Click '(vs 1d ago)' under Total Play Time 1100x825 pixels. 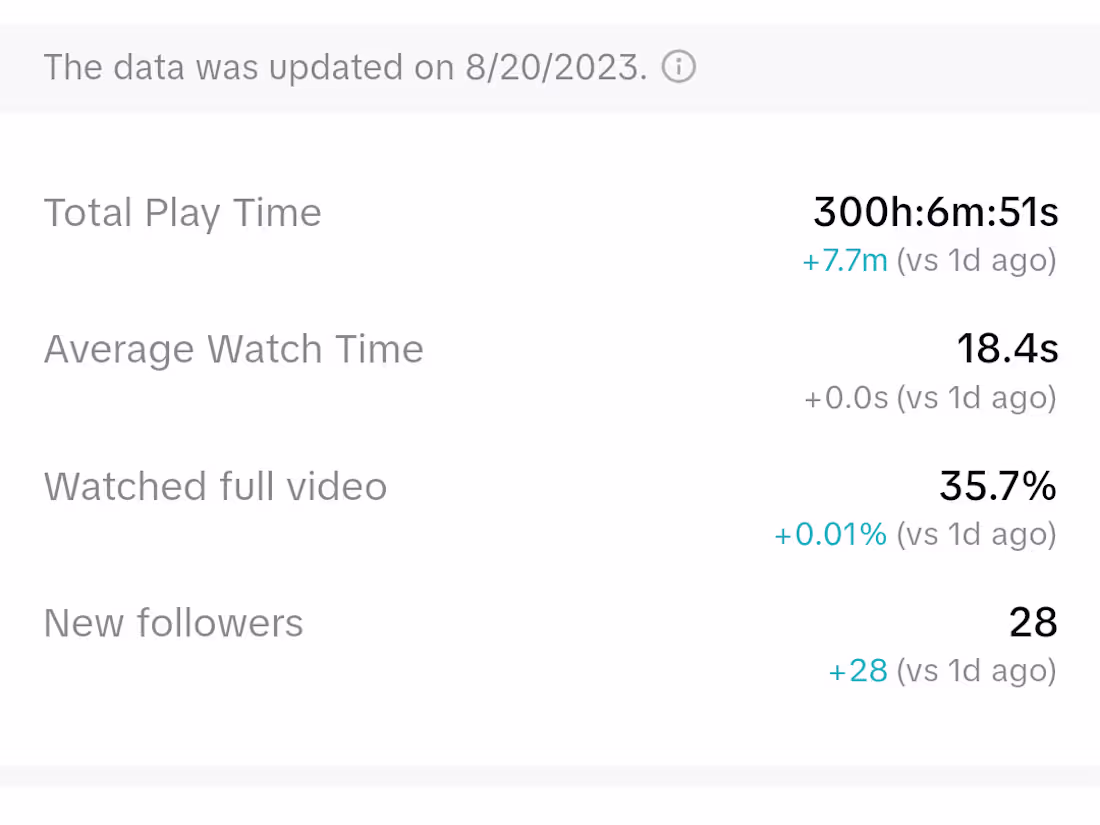click(976, 261)
